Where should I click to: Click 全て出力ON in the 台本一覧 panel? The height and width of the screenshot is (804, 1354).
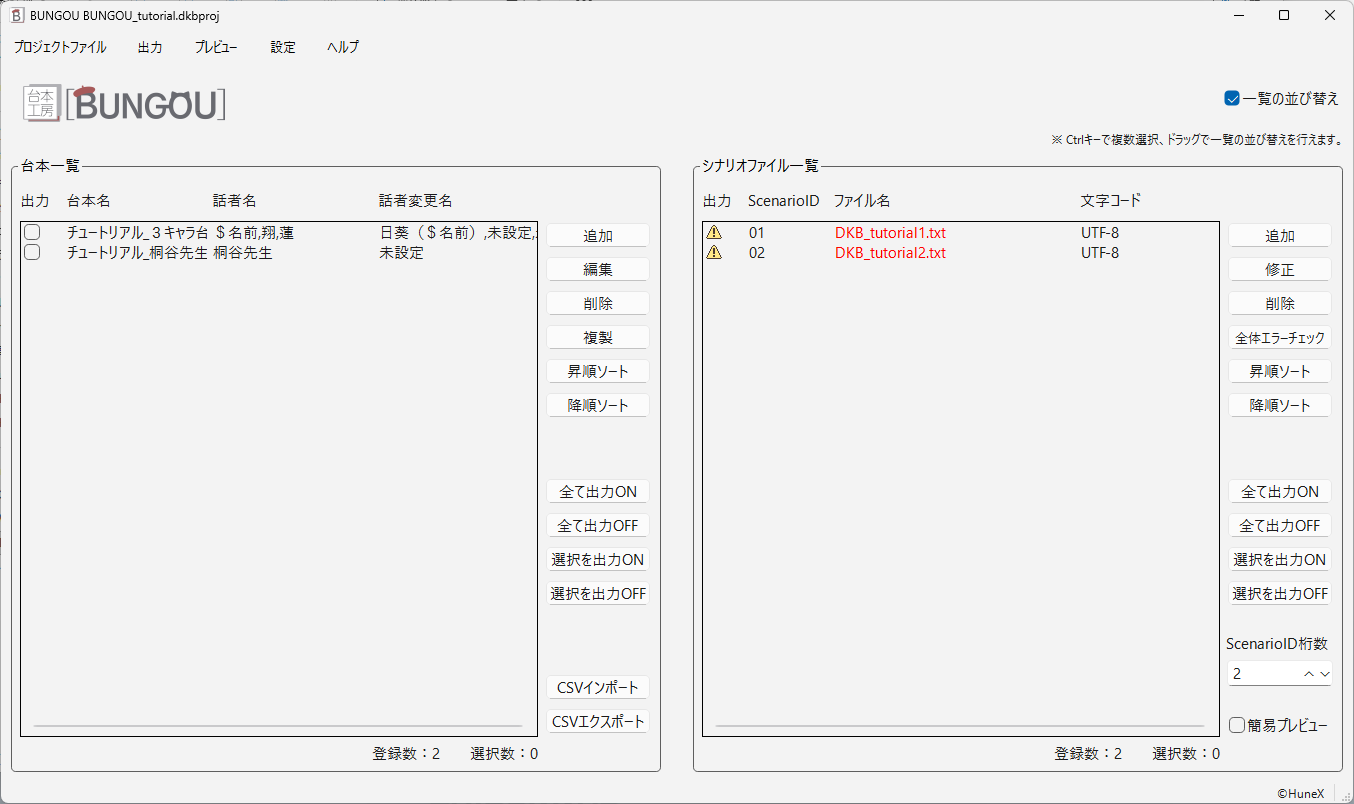597,491
